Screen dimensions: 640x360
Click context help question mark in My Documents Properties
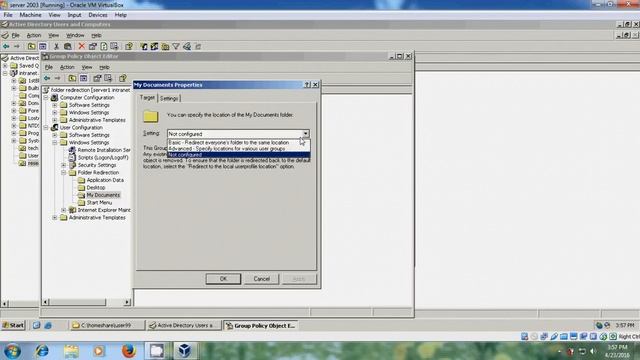tap(307, 85)
